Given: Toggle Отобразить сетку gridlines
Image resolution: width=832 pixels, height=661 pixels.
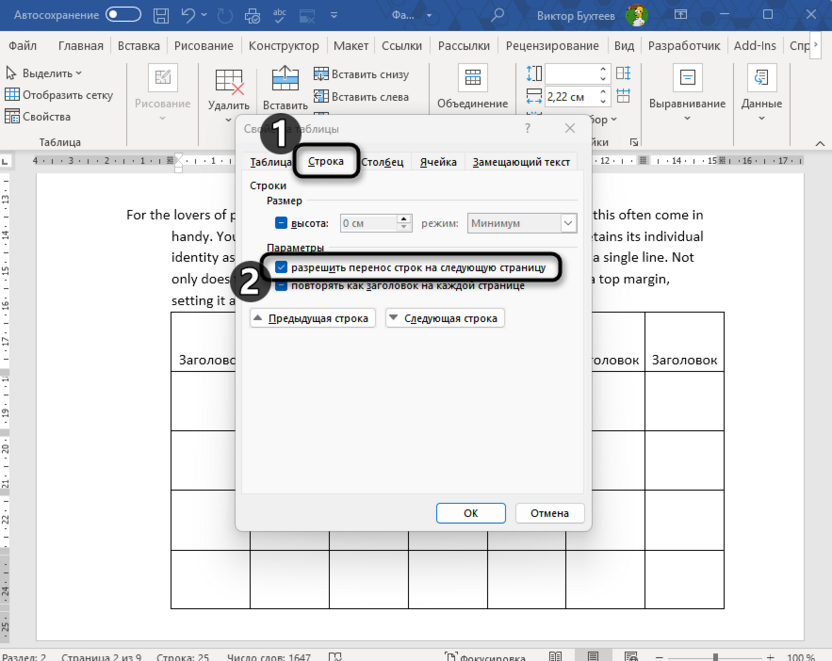Looking at the screenshot, I should point(59,95).
